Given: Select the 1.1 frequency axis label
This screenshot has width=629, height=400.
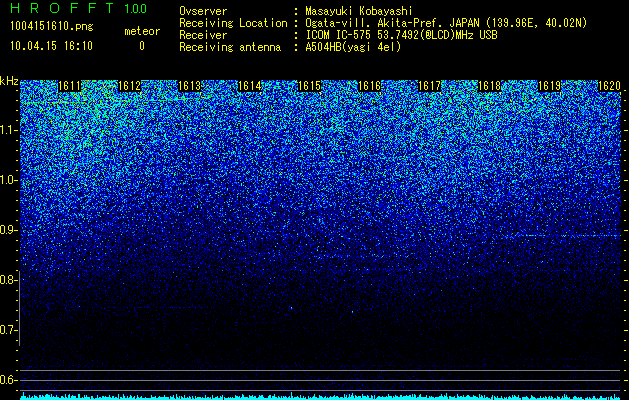Looking at the screenshot, I should [x=6, y=130].
